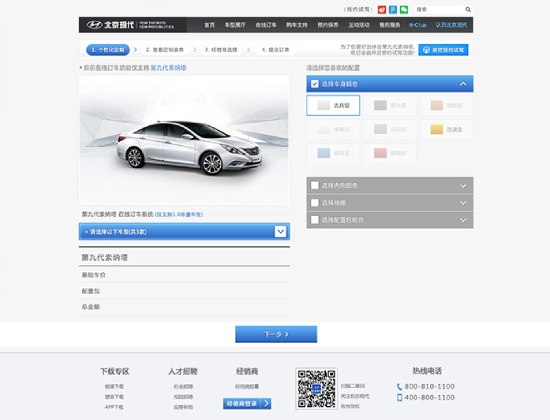This screenshot has height=420, width=550.
Task: Collapse the 选择车身颜色 section
Action: 463,84
